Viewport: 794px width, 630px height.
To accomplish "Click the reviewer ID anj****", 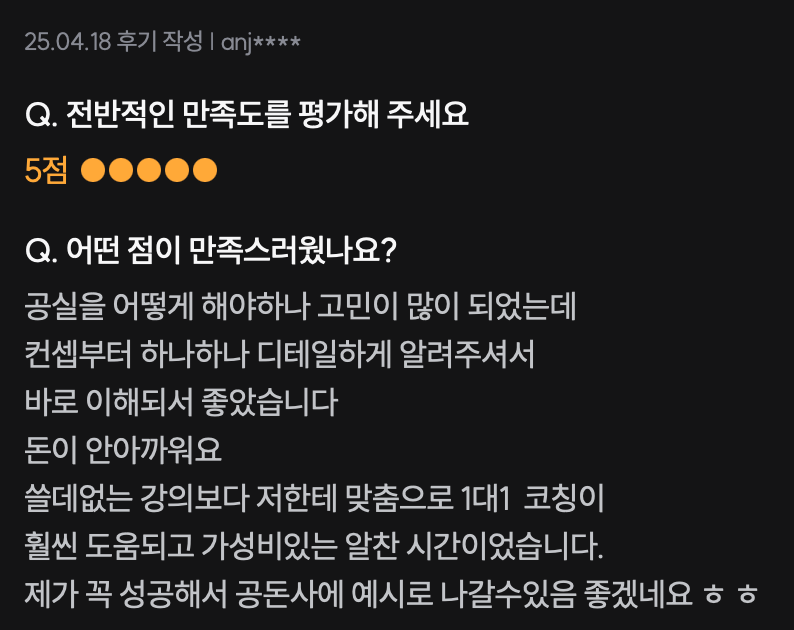I will pos(261,43).
